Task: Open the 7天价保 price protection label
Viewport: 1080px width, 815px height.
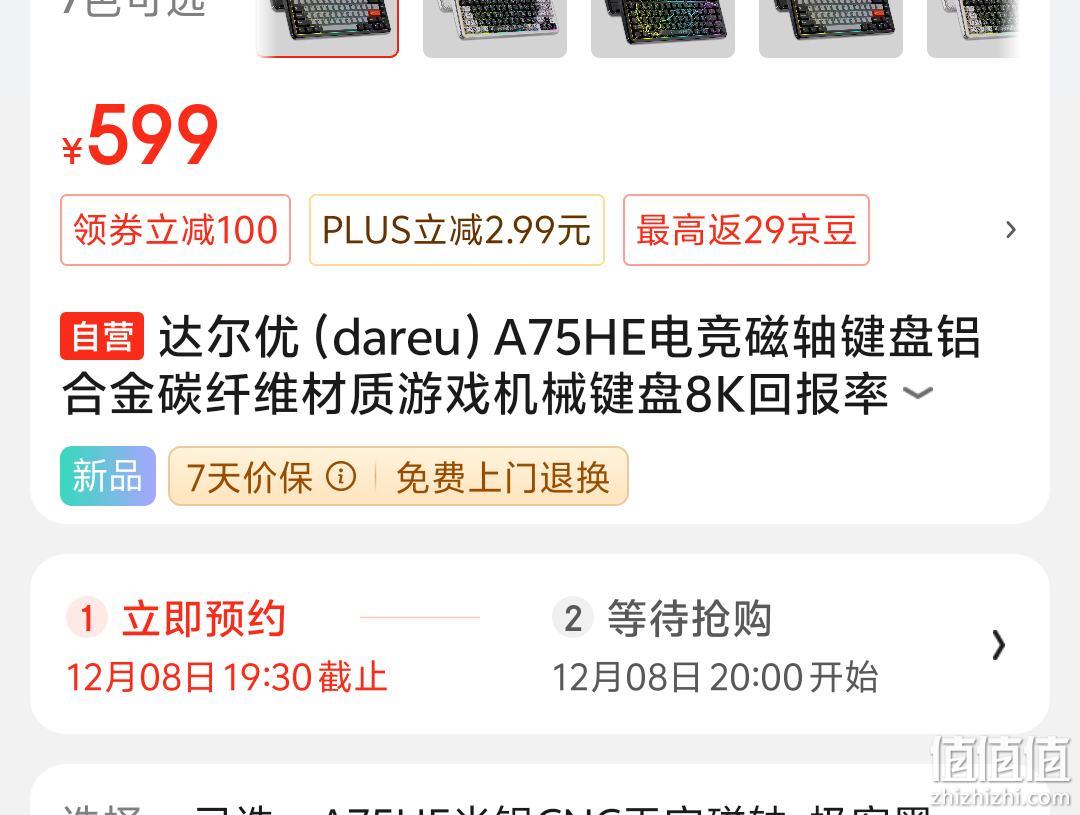Action: click(x=249, y=477)
